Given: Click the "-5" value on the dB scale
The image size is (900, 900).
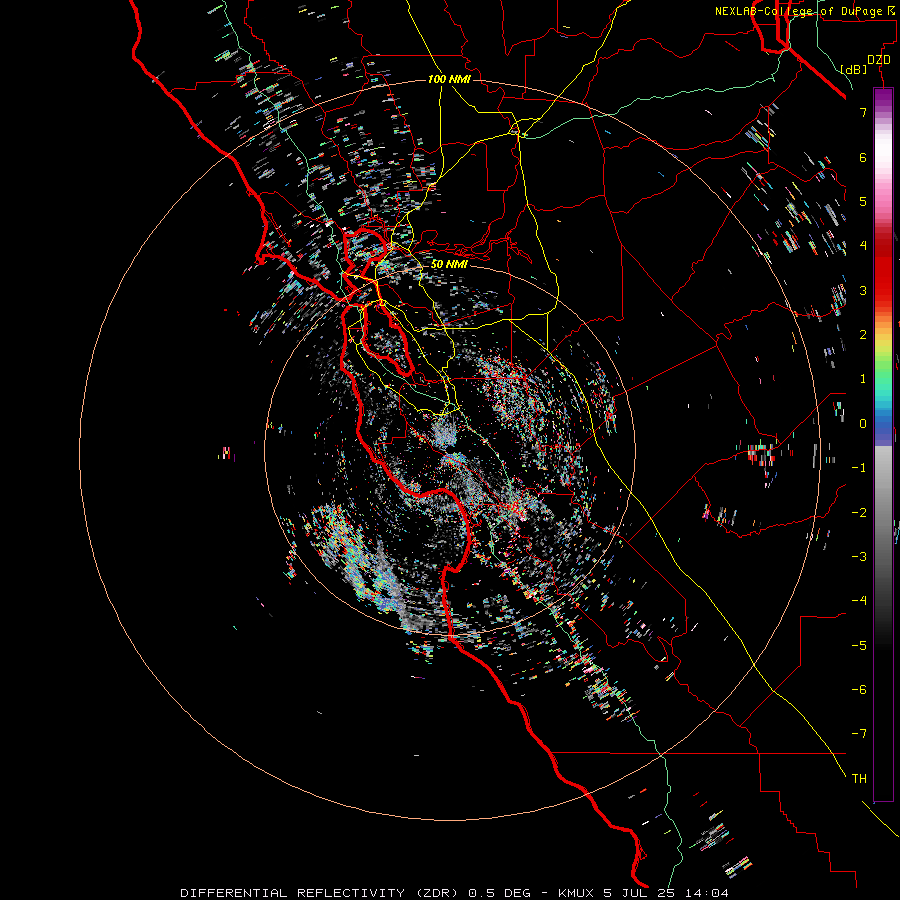Looking at the screenshot, I should (x=859, y=646).
